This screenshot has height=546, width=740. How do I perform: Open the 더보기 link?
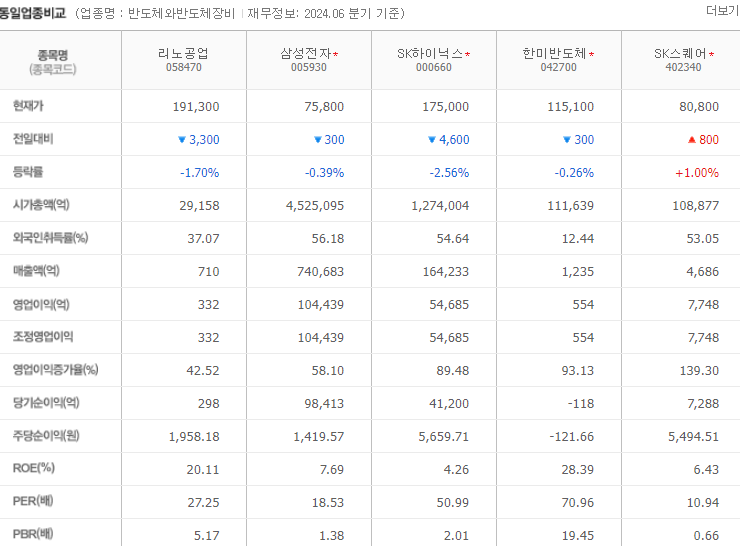coord(723,10)
